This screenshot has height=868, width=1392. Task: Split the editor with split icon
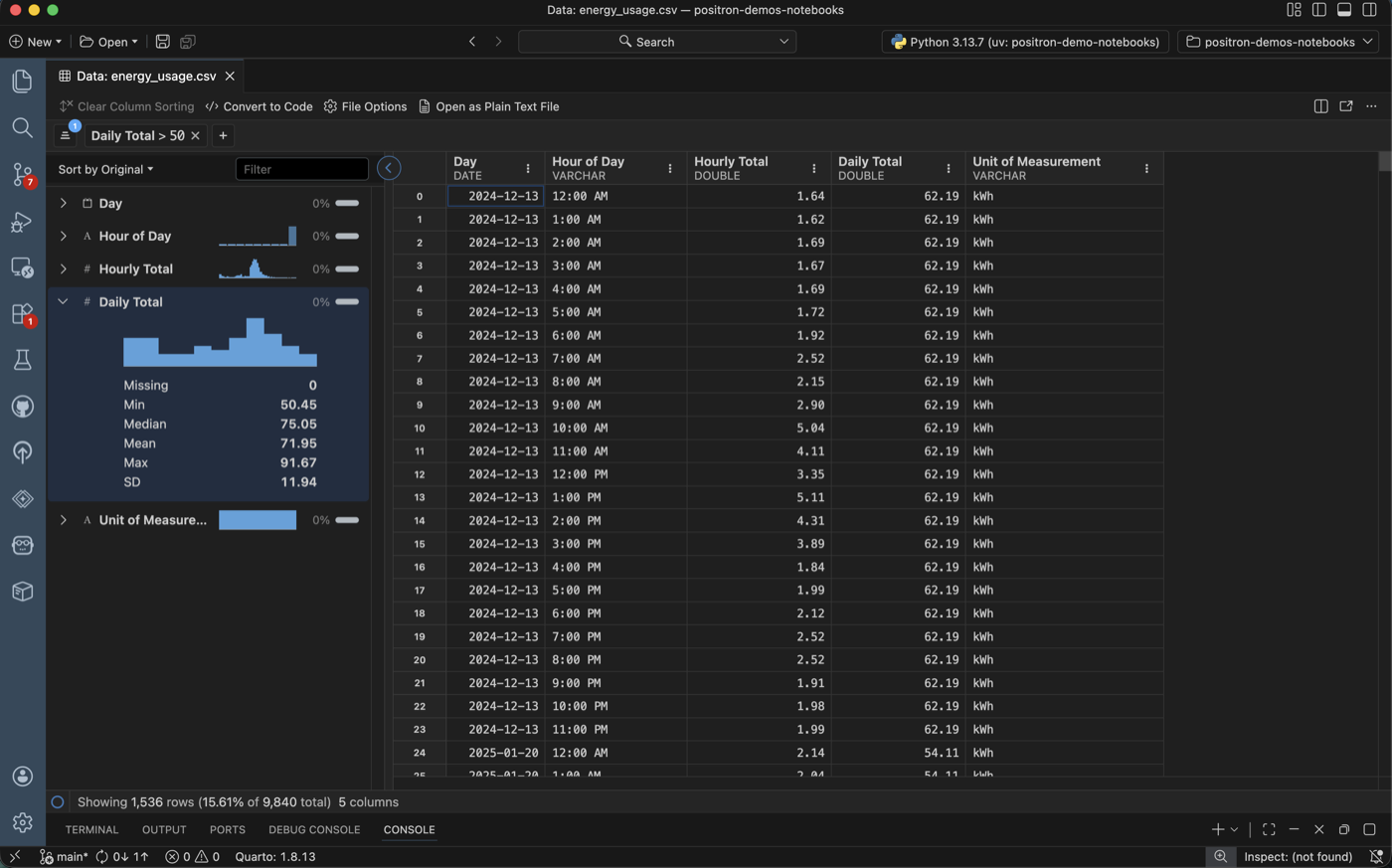1320,106
